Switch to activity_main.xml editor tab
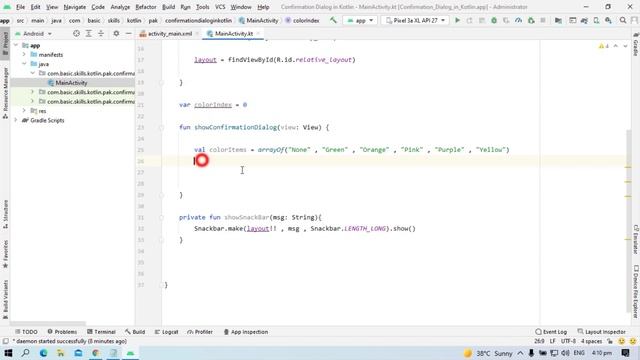640x360 pixels. pos(169,33)
